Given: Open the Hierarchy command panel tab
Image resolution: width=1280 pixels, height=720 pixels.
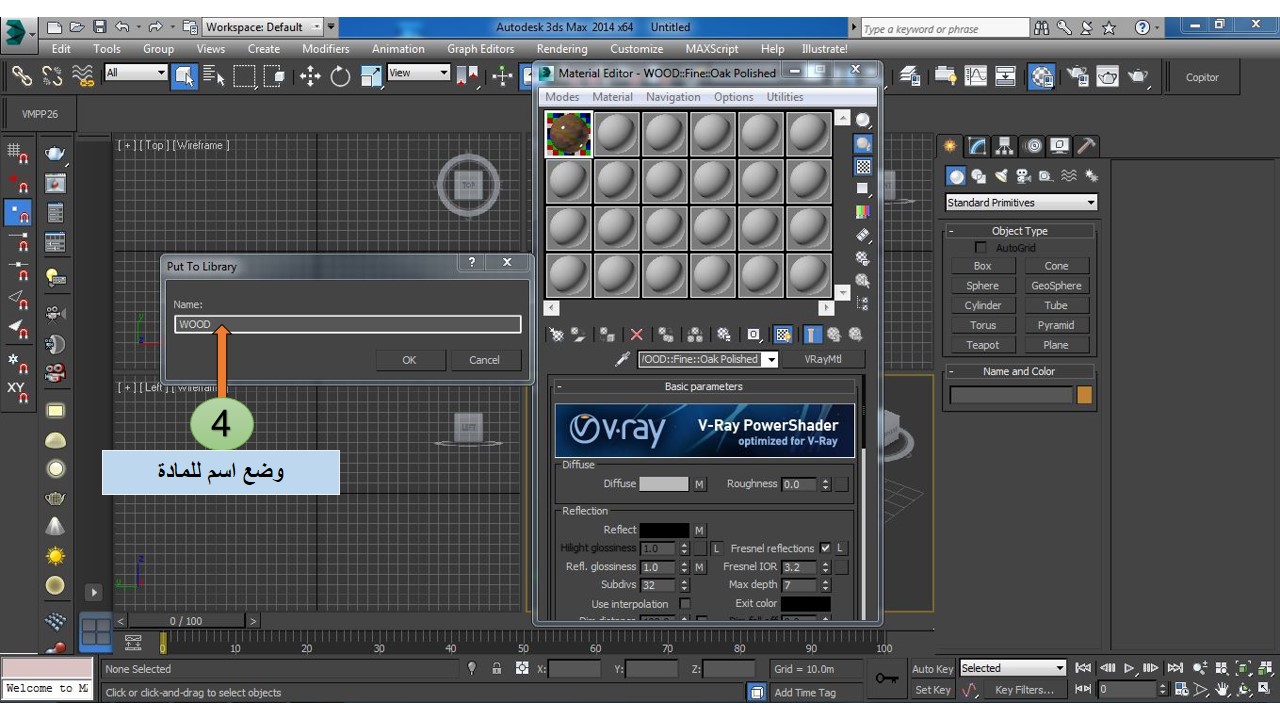Looking at the screenshot, I should tap(1004, 146).
